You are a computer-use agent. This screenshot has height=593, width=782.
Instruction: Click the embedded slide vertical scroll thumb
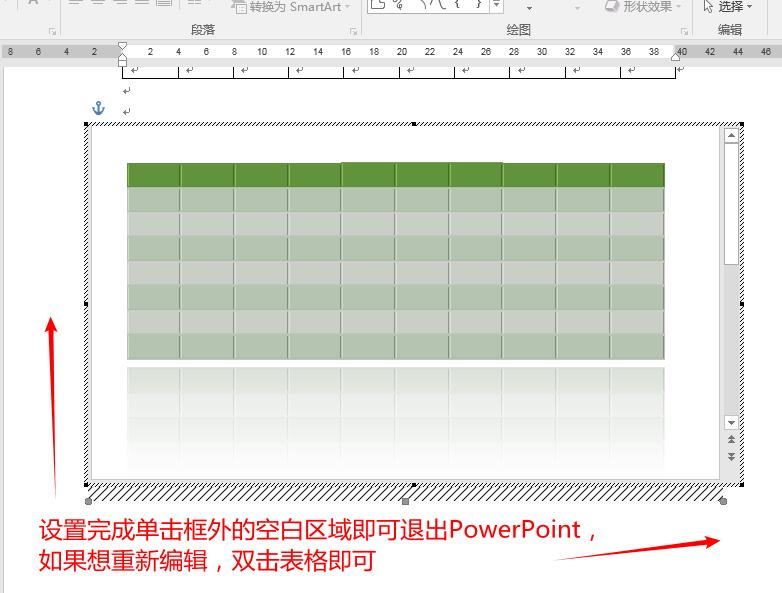click(731, 203)
